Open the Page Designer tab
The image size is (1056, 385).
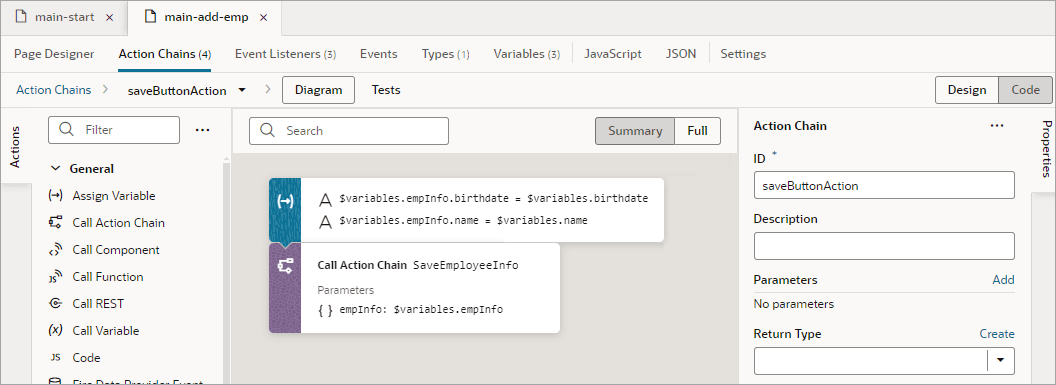point(54,54)
